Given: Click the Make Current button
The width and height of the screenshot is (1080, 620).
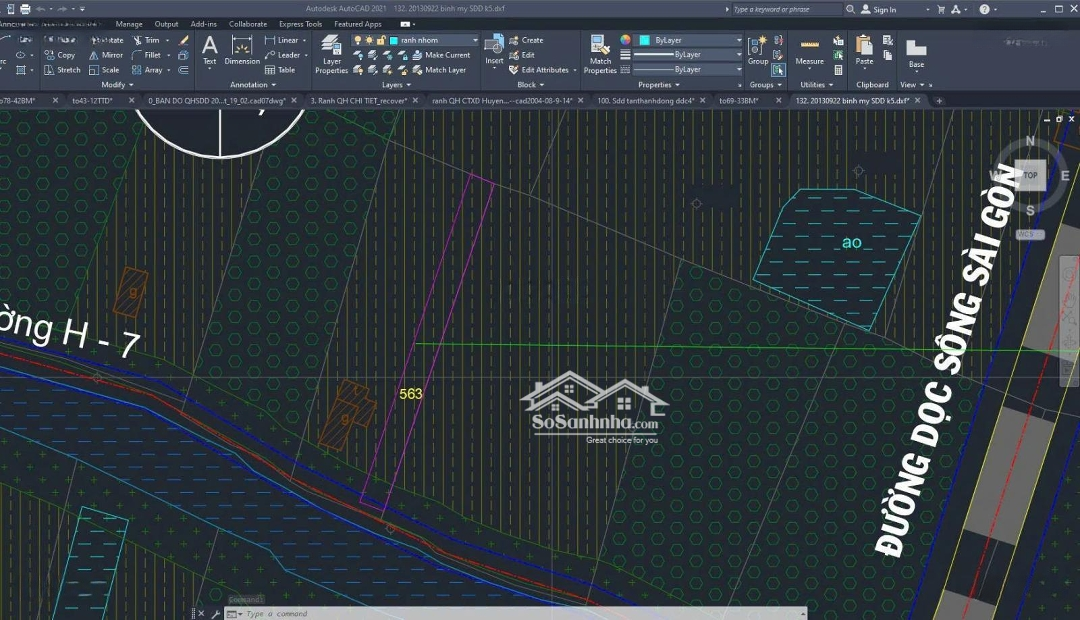Looking at the screenshot, I should [x=447, y=55].
